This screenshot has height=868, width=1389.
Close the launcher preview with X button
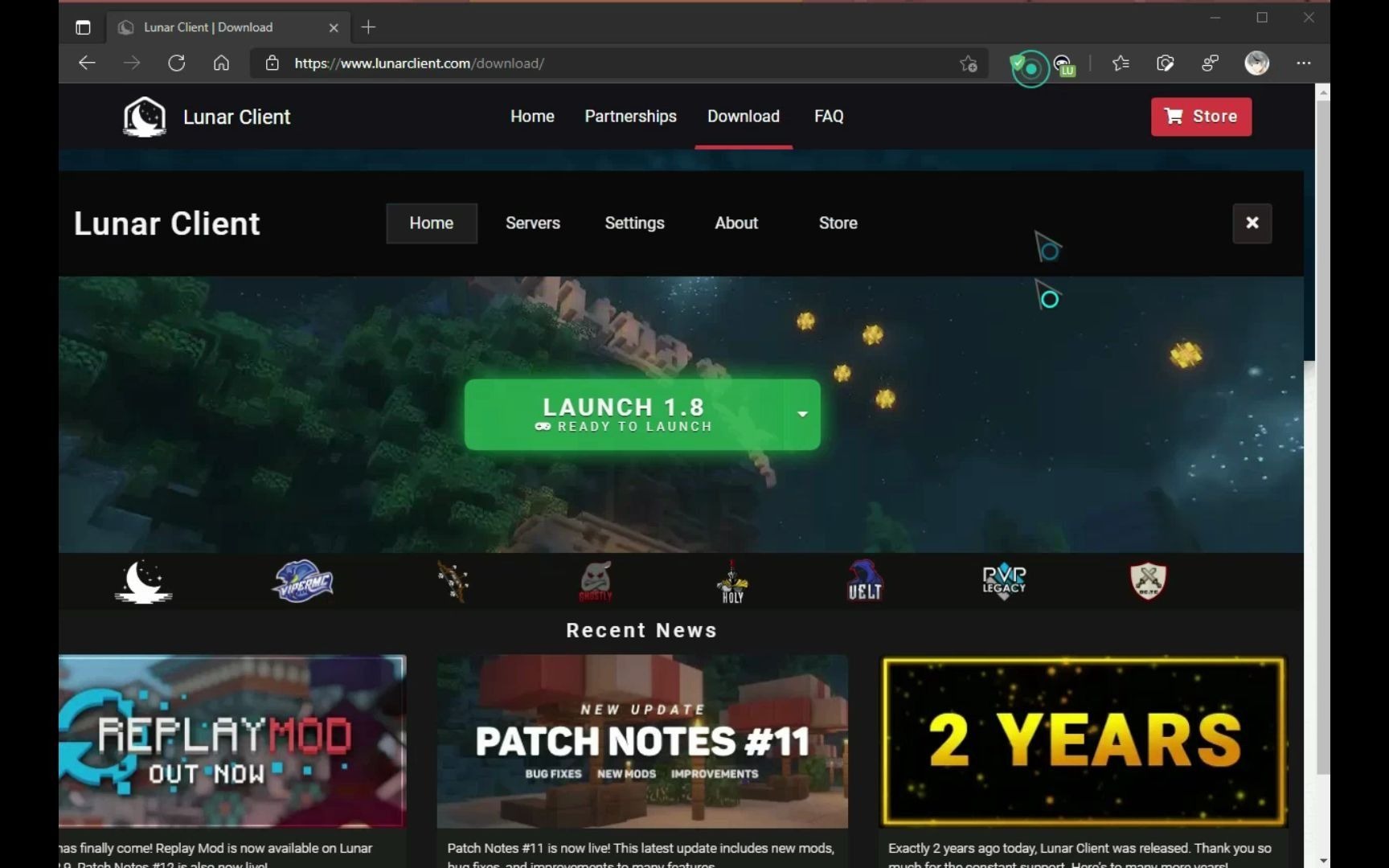(1252, 223)
